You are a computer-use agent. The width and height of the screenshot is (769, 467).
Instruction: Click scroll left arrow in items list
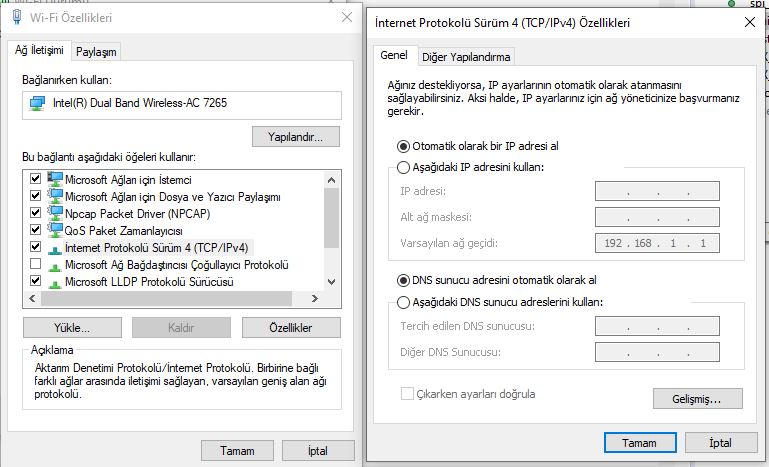click(32, 298)
